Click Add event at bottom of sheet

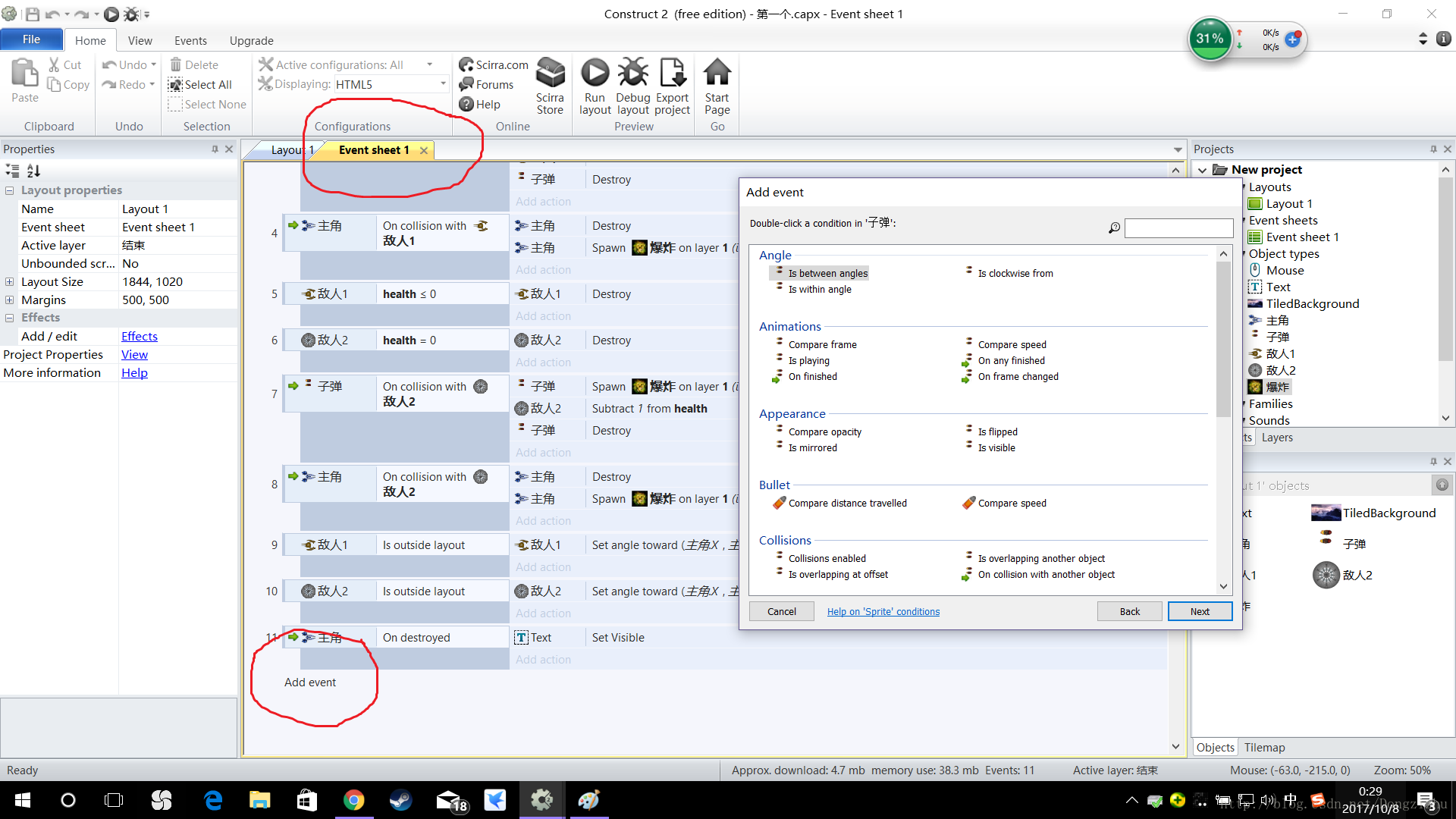(309, 682)
